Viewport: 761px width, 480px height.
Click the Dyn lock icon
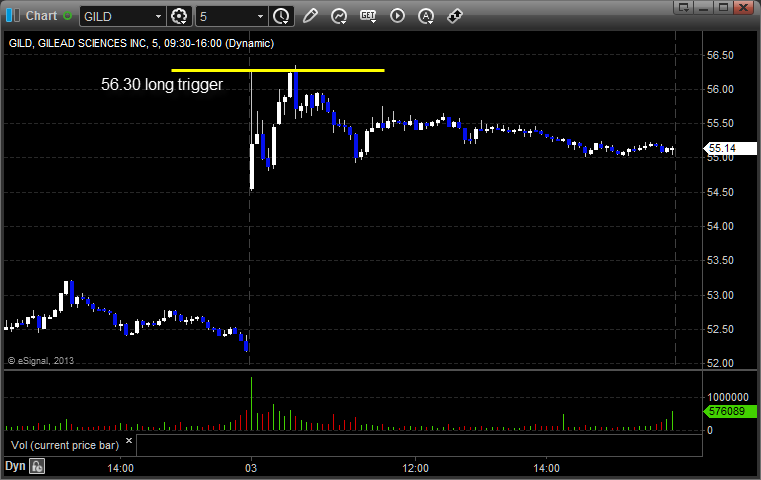(x=37, y=466)
